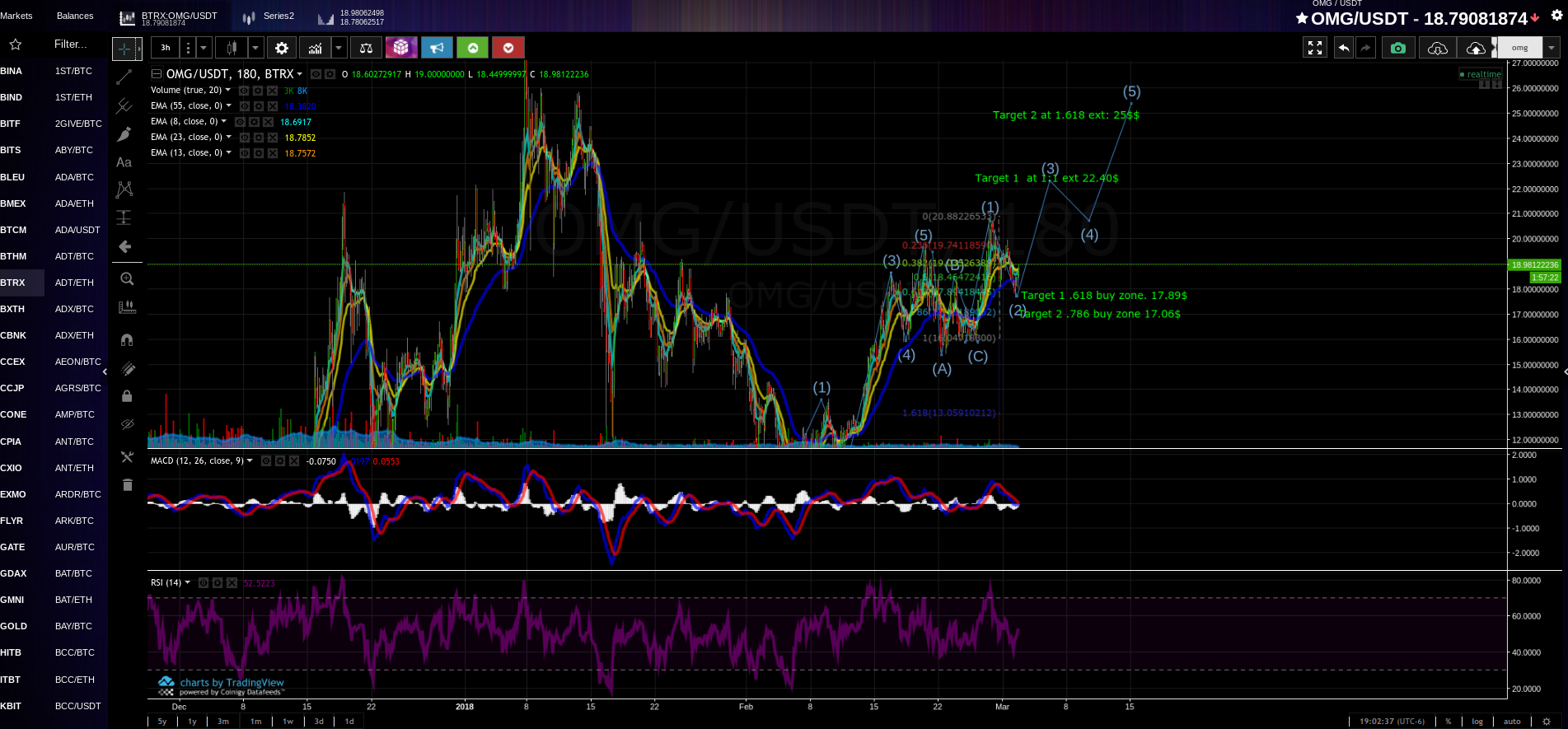Select the trend line drawing tool
Image resolution: width=1568 pixels, height=729 pixels.
tap(124, 77)
